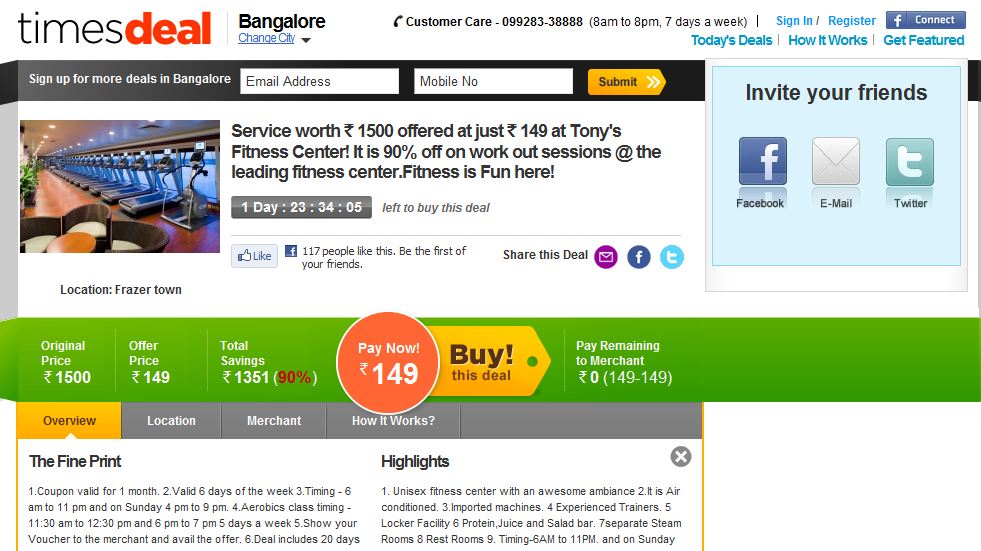Click the Facebook invite icon
Viewport: 981px width, 551px height.
[762, 161]
